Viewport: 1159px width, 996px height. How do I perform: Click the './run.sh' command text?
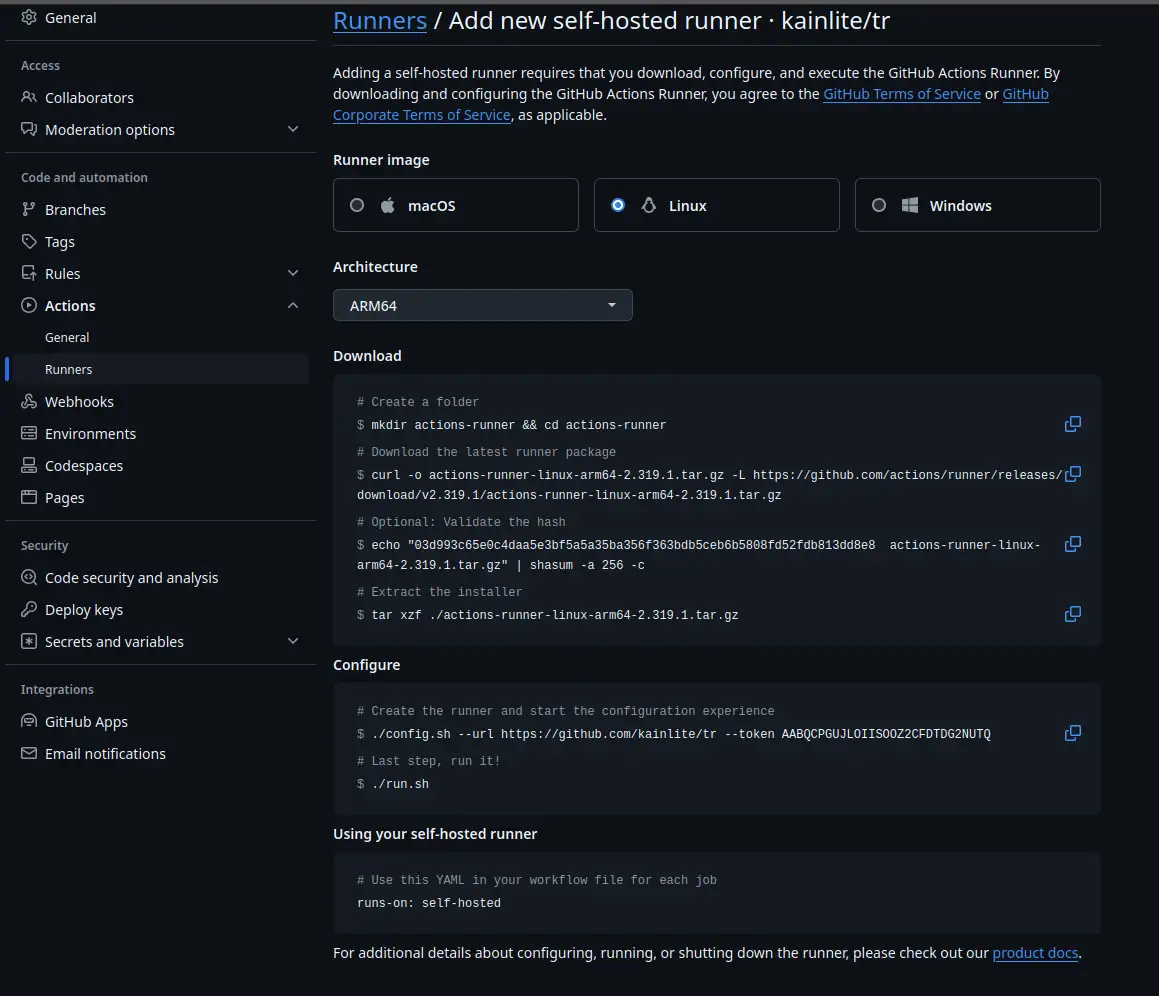400,784
